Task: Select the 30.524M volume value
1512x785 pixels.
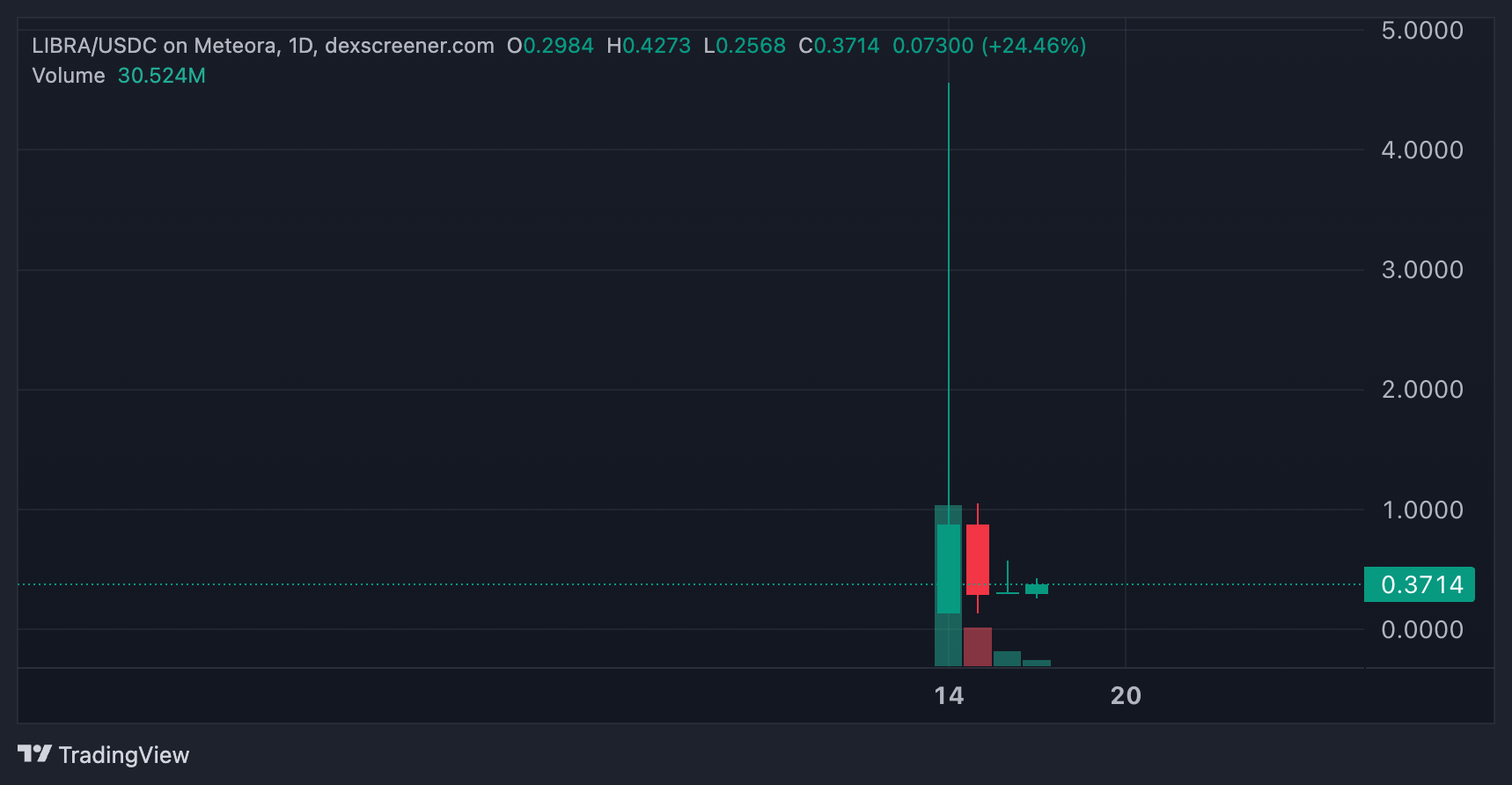Action: [162, 76]
